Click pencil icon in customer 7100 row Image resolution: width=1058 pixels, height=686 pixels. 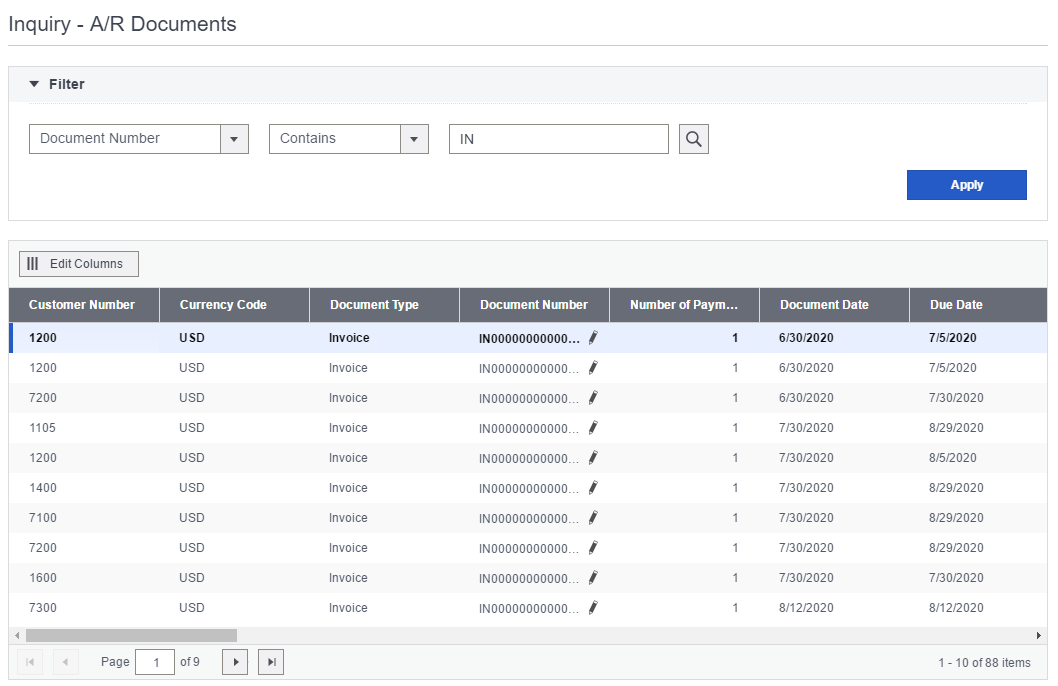593,518
